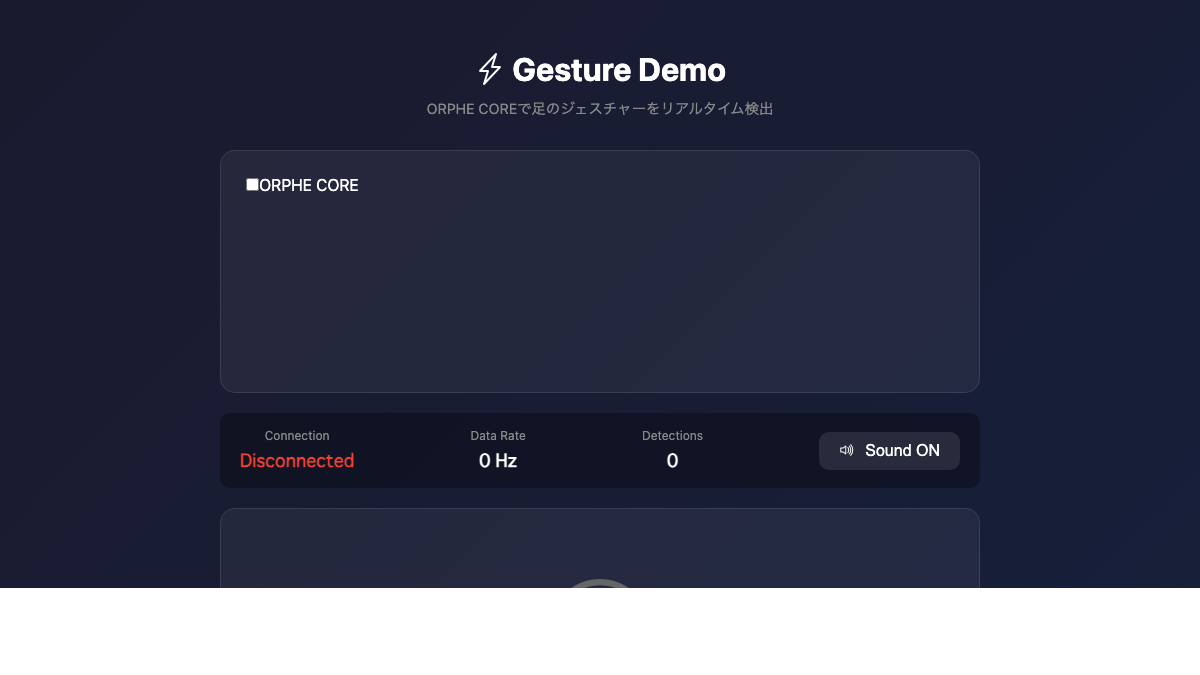Click the ORPHE CORE label text
Image resolution: width=1200 pixels, height=675 pixels.
pyautogui.click(x=309, y=186)
